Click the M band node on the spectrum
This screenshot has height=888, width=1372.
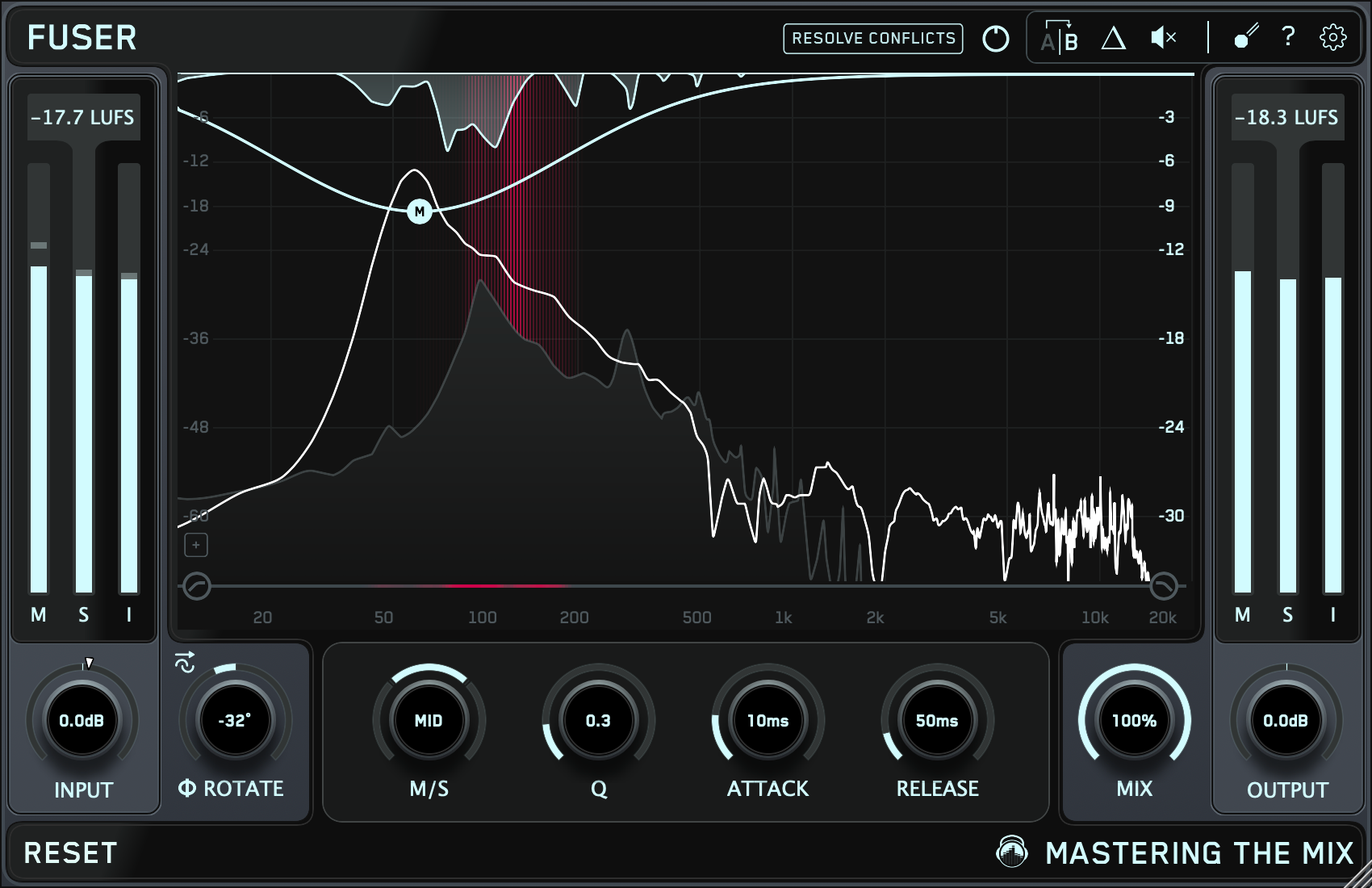(418, 212)
